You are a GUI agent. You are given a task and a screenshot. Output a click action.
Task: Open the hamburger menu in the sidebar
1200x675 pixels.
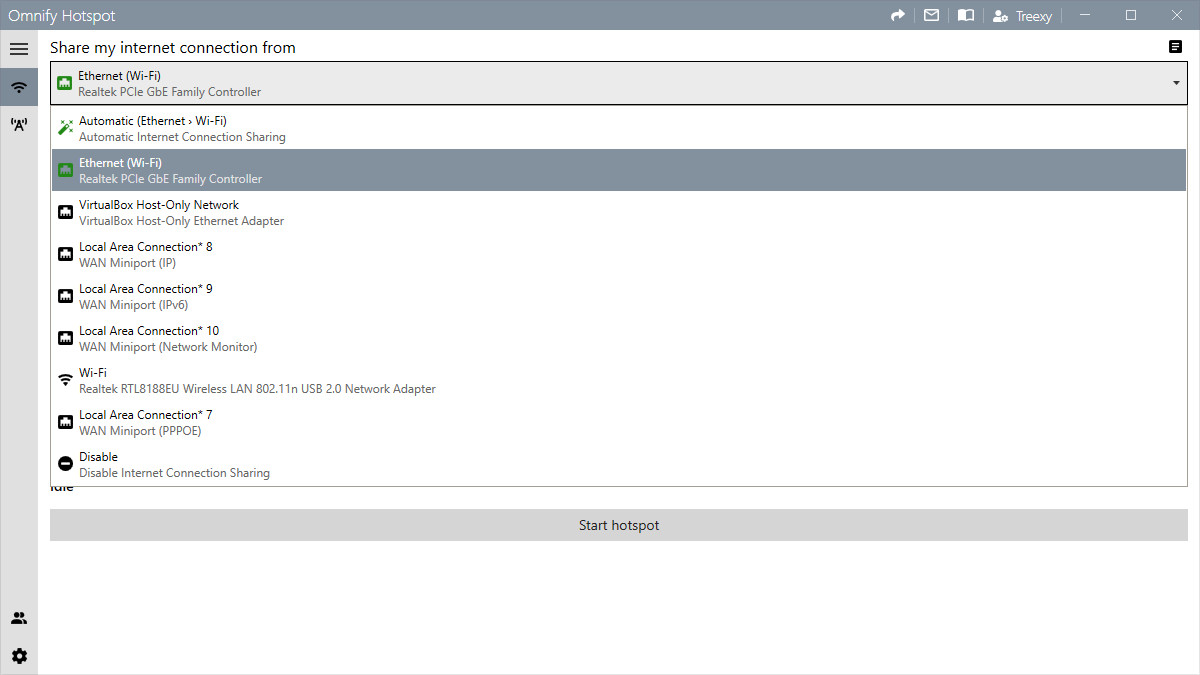[x=19, y=48]
